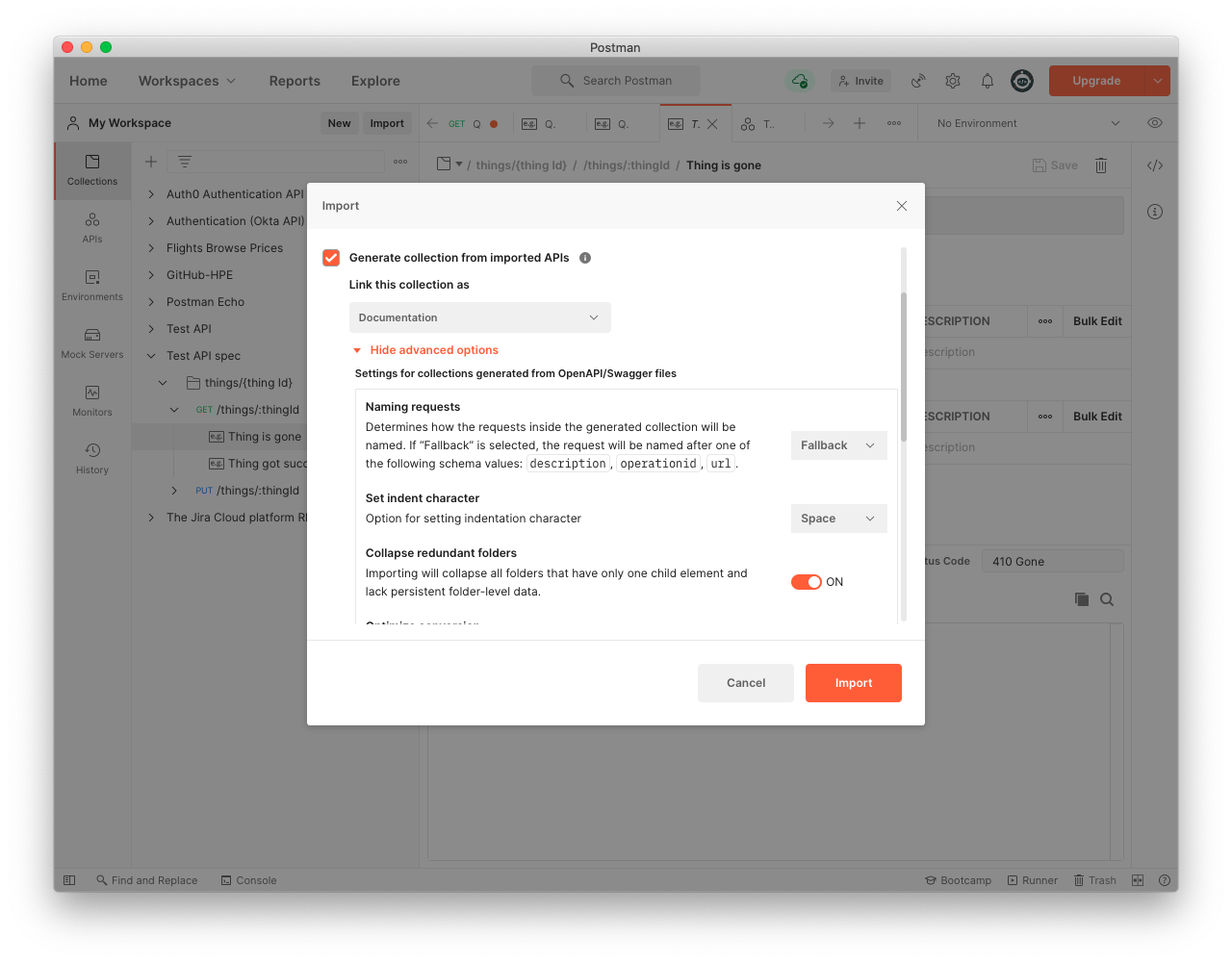
Task: Open the help icon in status bar
Action: tap(1165, 880)
